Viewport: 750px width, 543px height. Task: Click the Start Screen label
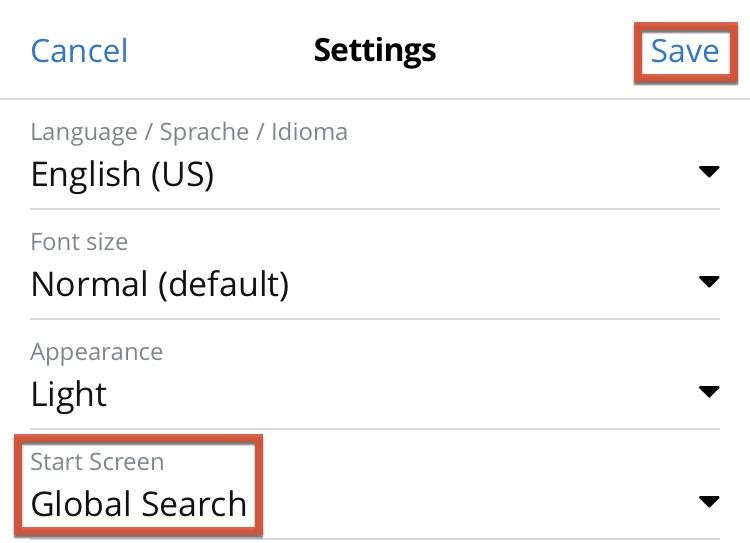[x=97, y=462]
